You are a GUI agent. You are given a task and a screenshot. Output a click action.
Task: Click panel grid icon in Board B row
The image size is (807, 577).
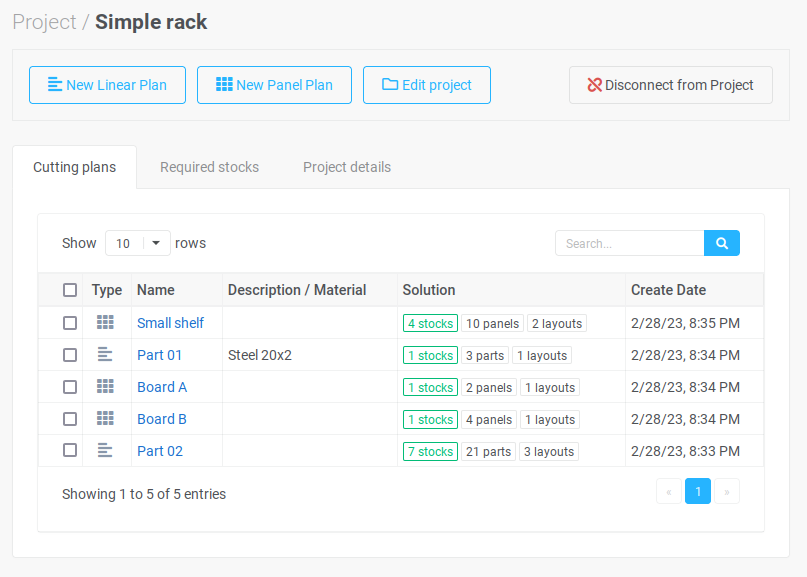pos(106,418)
